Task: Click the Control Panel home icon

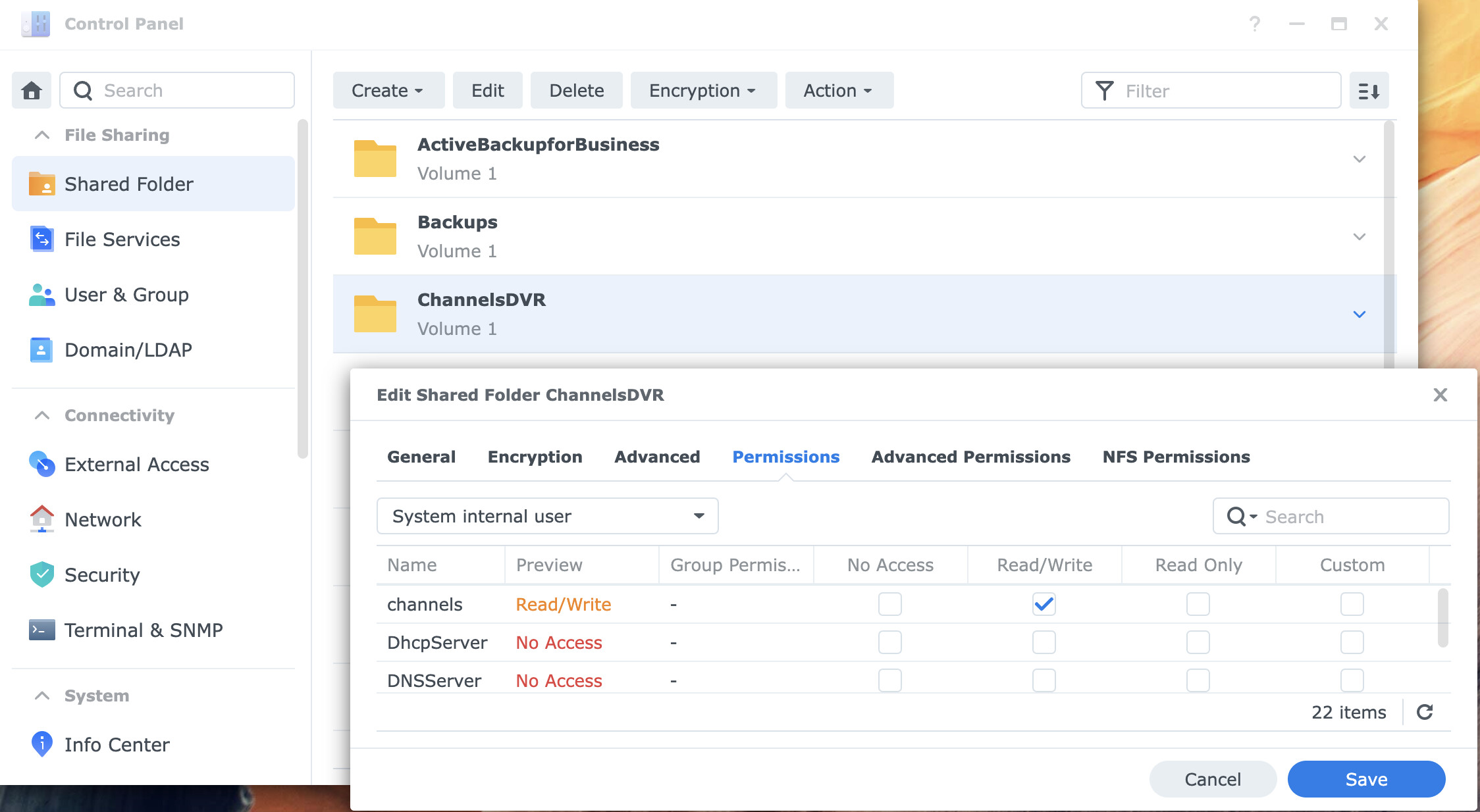Action: 30,90
